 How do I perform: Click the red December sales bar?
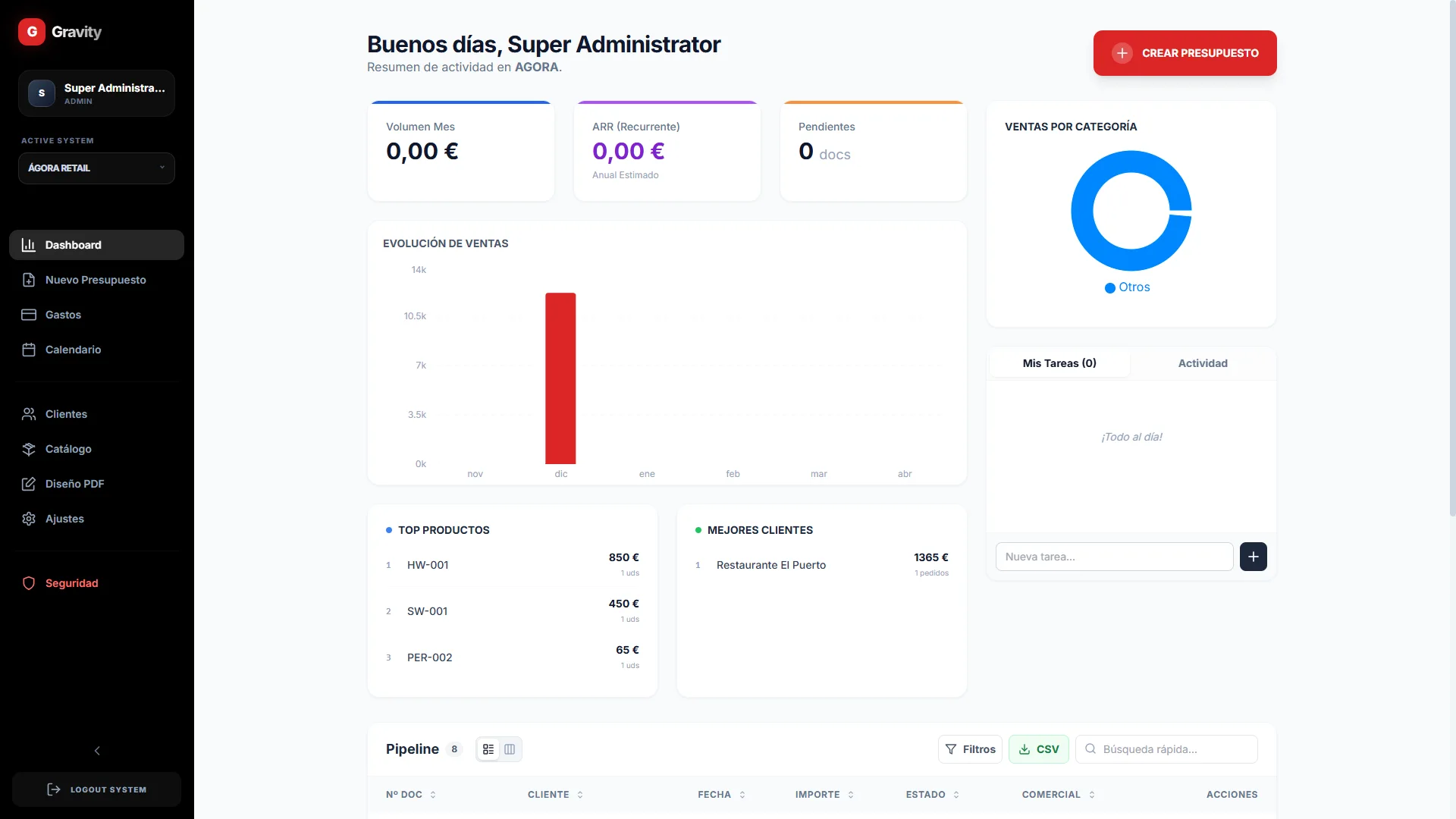point(560,378)
